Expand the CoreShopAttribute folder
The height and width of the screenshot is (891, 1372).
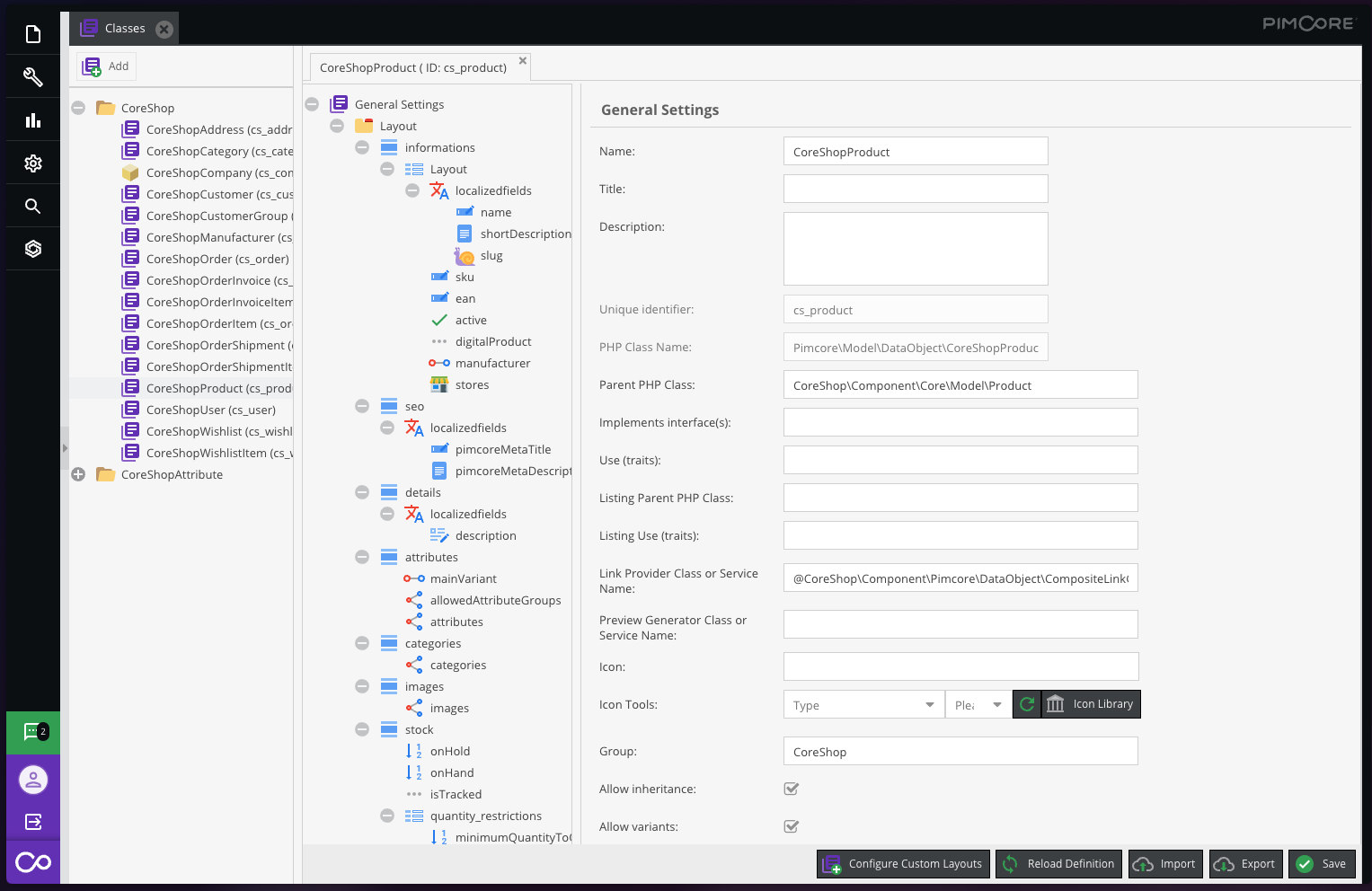pos(78,474)
